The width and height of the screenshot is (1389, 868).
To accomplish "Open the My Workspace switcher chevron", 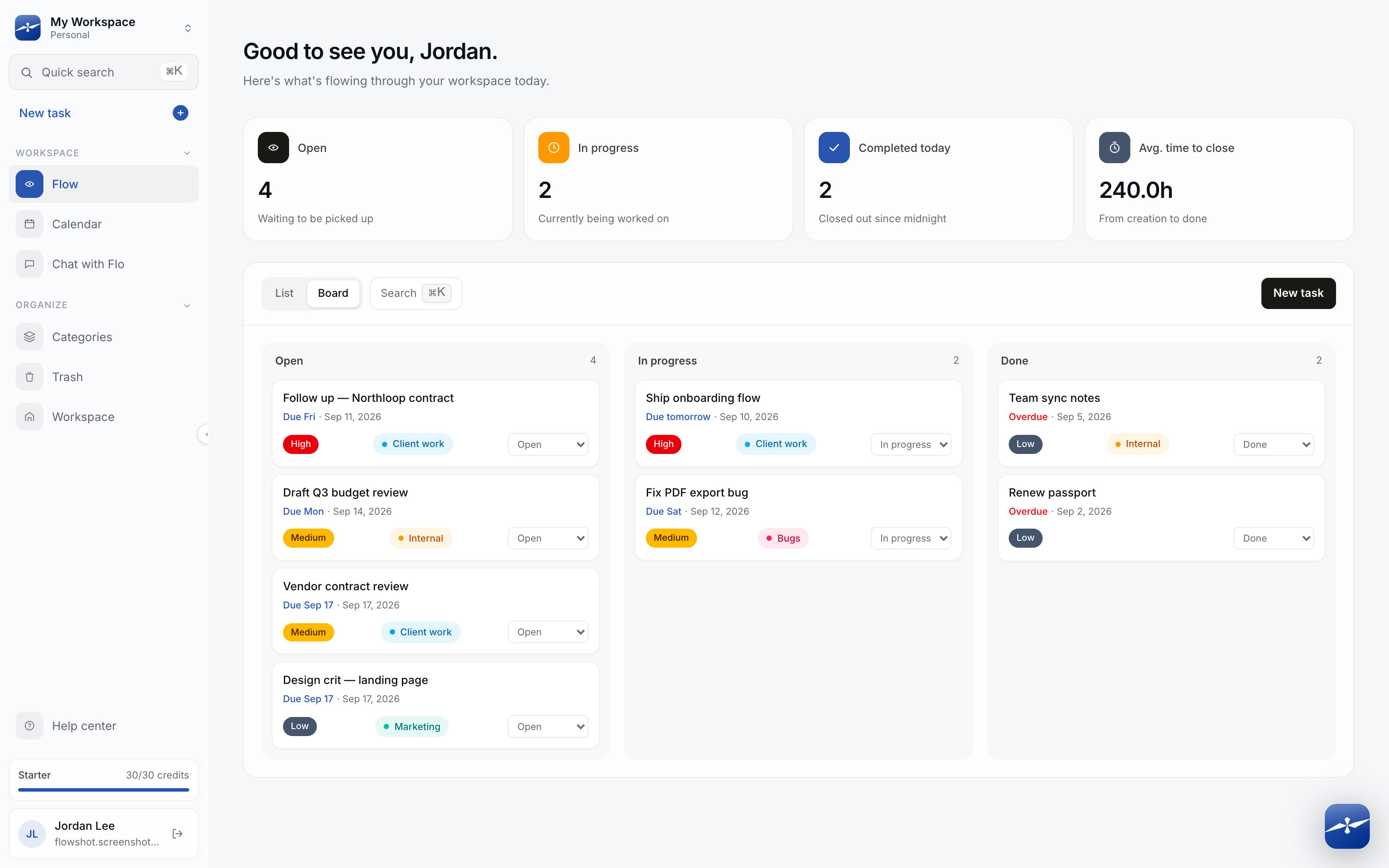I will (188, 28).
